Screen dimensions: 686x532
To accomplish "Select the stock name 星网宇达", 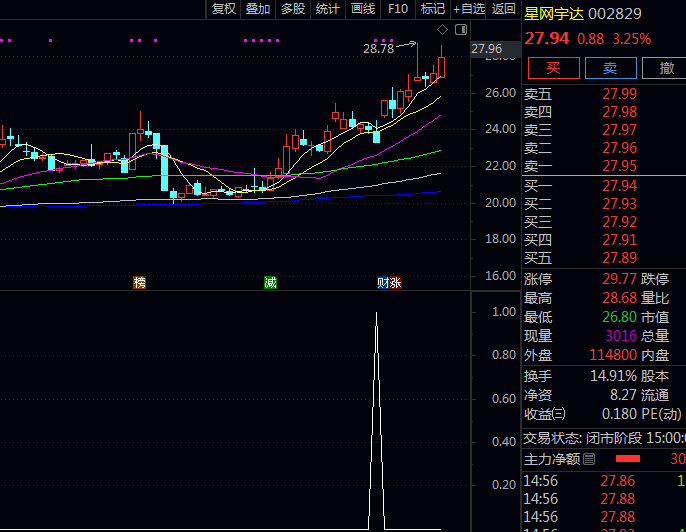I will tap(554, 14).
